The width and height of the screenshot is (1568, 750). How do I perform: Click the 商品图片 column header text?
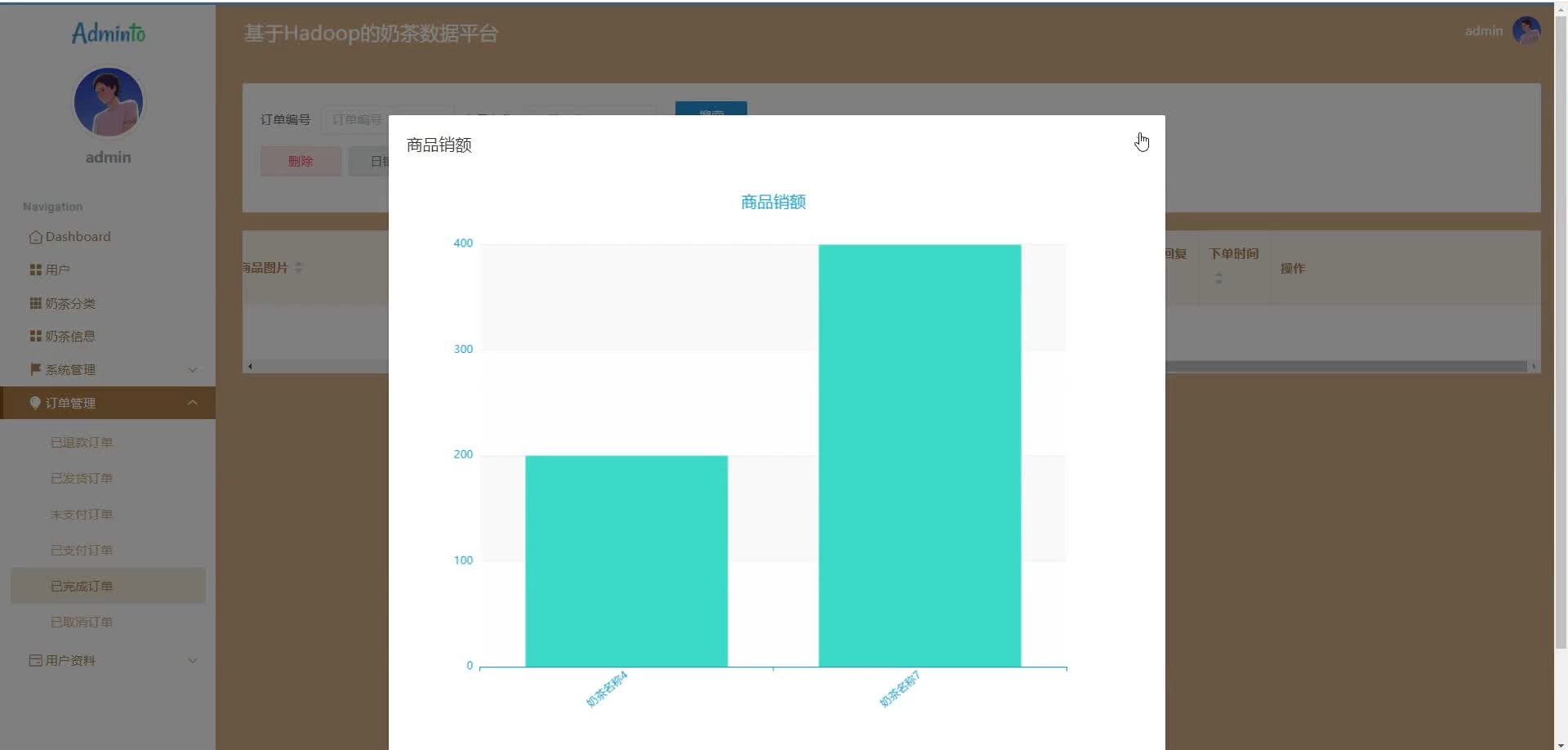point(265,267)
